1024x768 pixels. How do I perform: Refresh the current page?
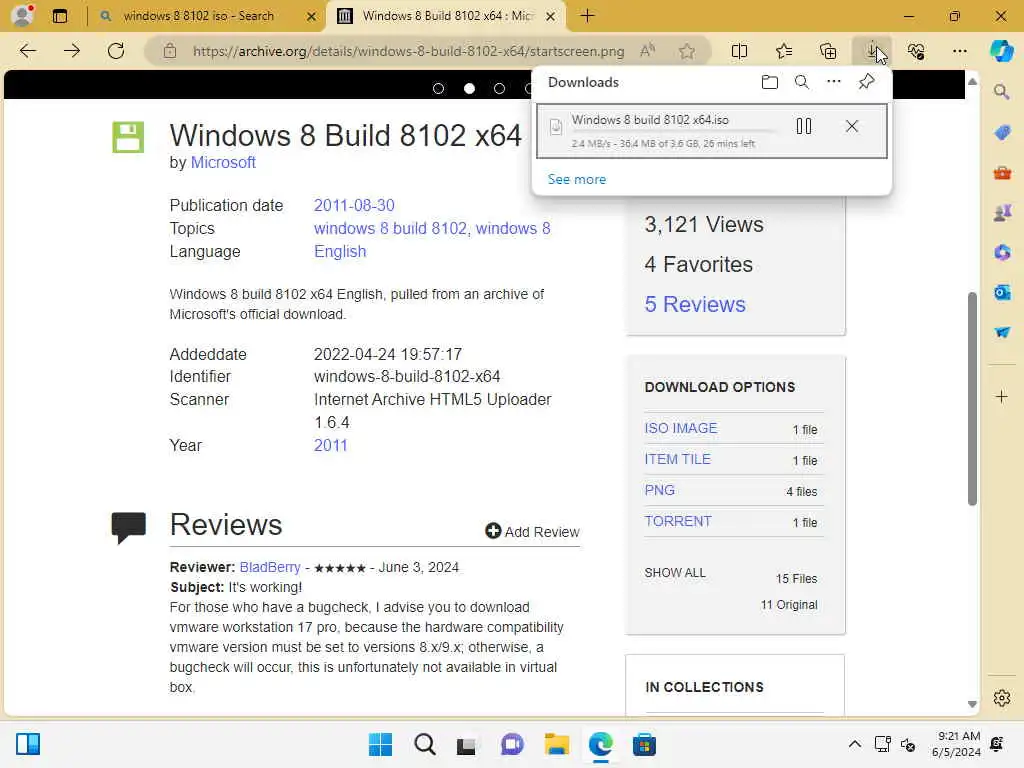pyautogui.click(x=116, y=51)
